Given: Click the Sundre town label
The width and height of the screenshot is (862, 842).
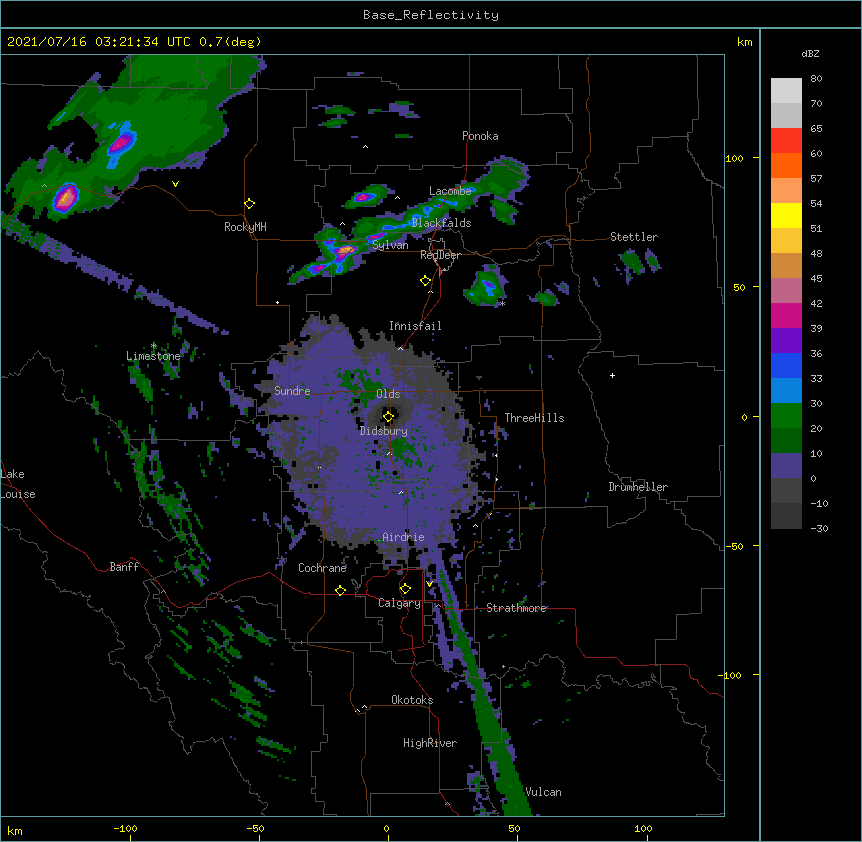Looking at the screenshot, I should click(x=292, y=391).
